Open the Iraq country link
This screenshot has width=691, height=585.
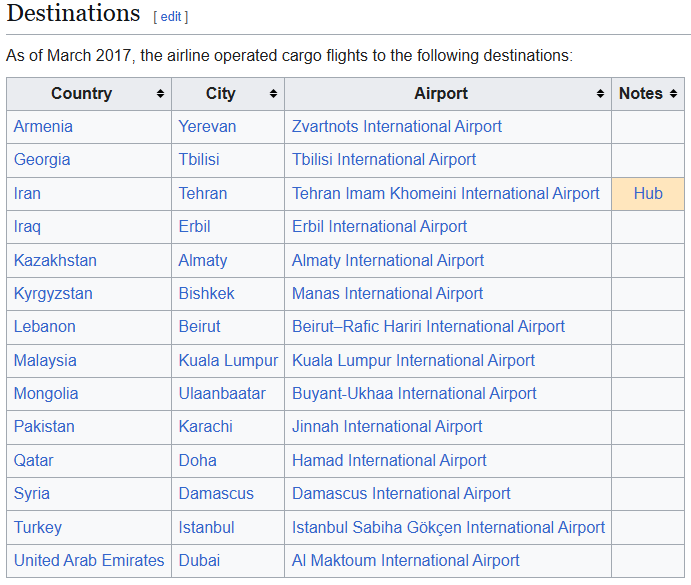(27, 227)
